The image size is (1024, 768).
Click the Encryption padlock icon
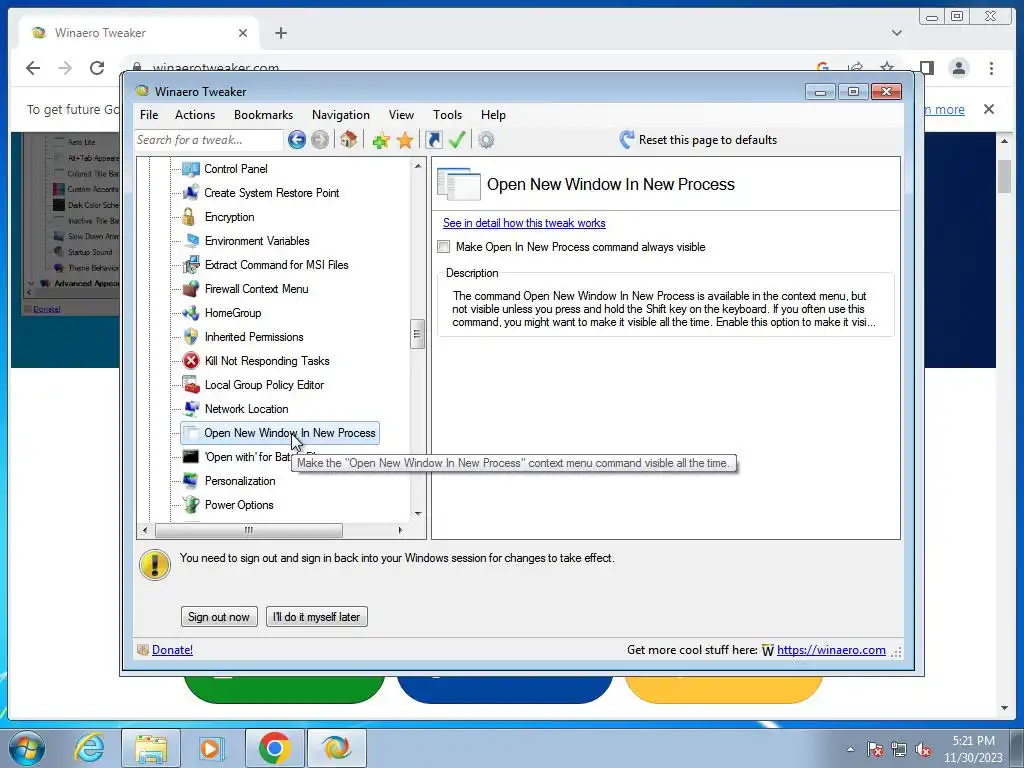189,217
